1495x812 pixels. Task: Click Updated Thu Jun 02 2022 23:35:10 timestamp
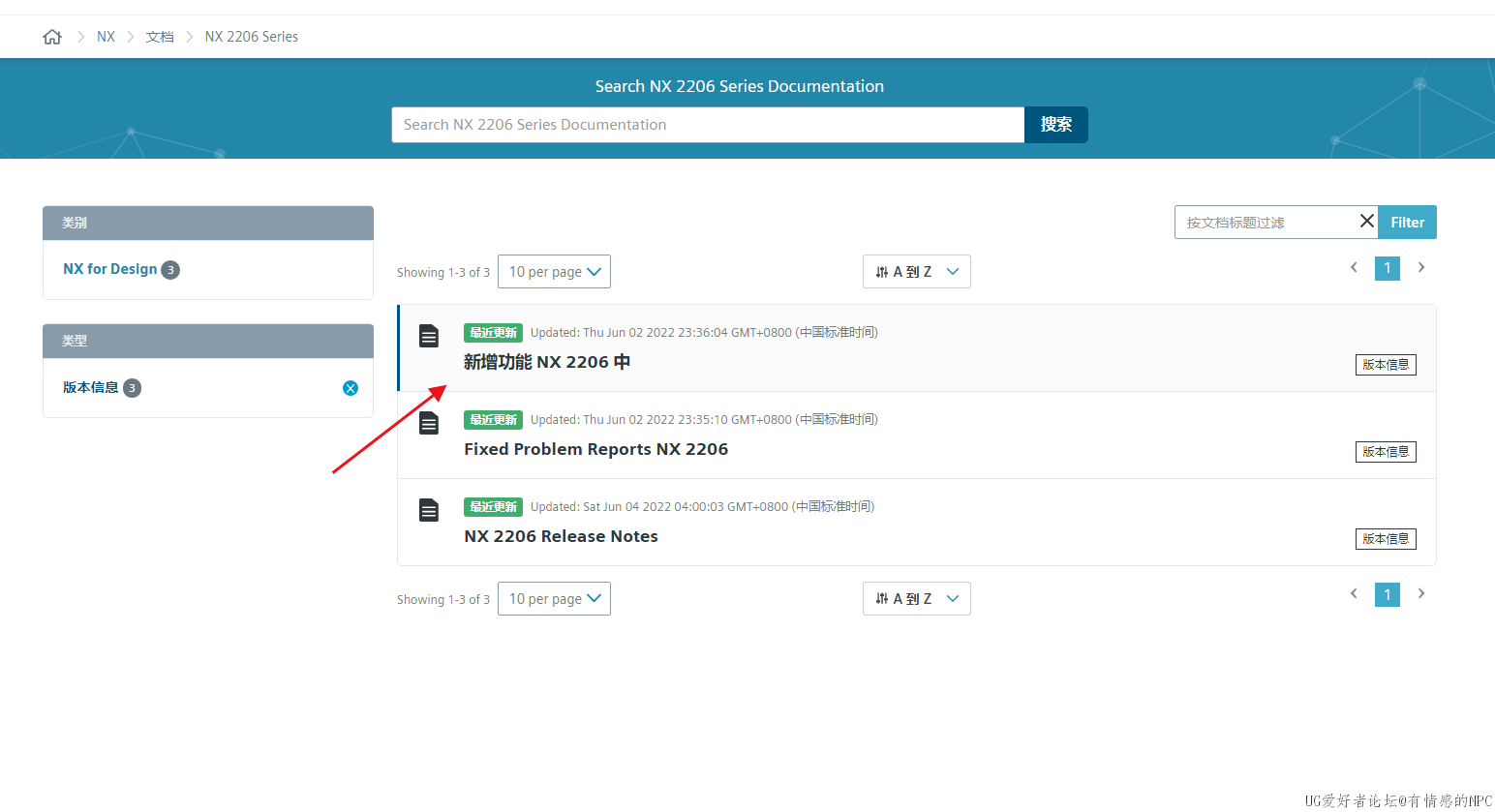click(x=704, y=419)
